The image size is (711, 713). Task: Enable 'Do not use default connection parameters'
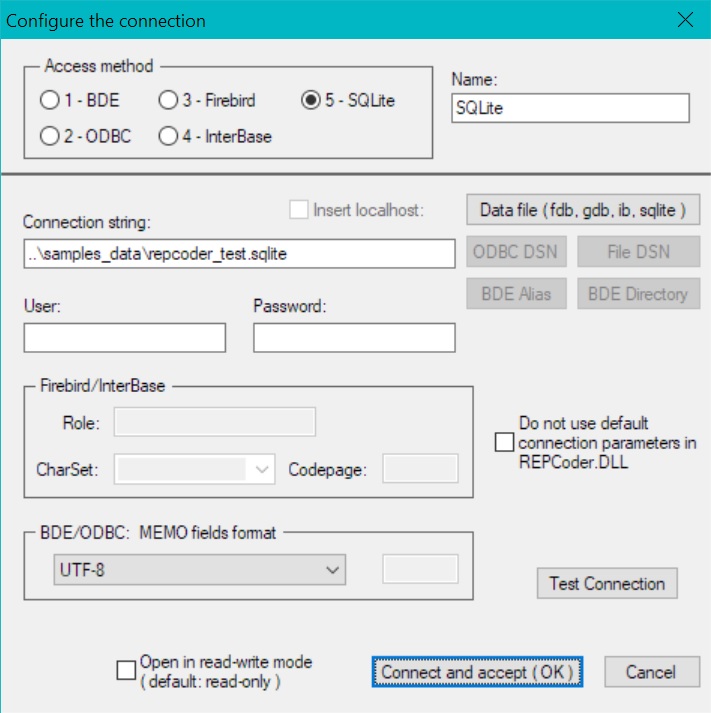tap(505, 442)
